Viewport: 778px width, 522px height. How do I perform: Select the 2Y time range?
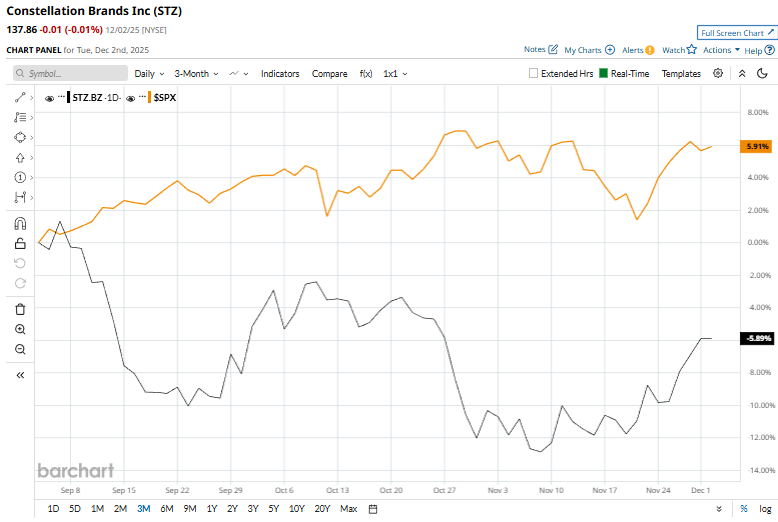coord(232,509)
